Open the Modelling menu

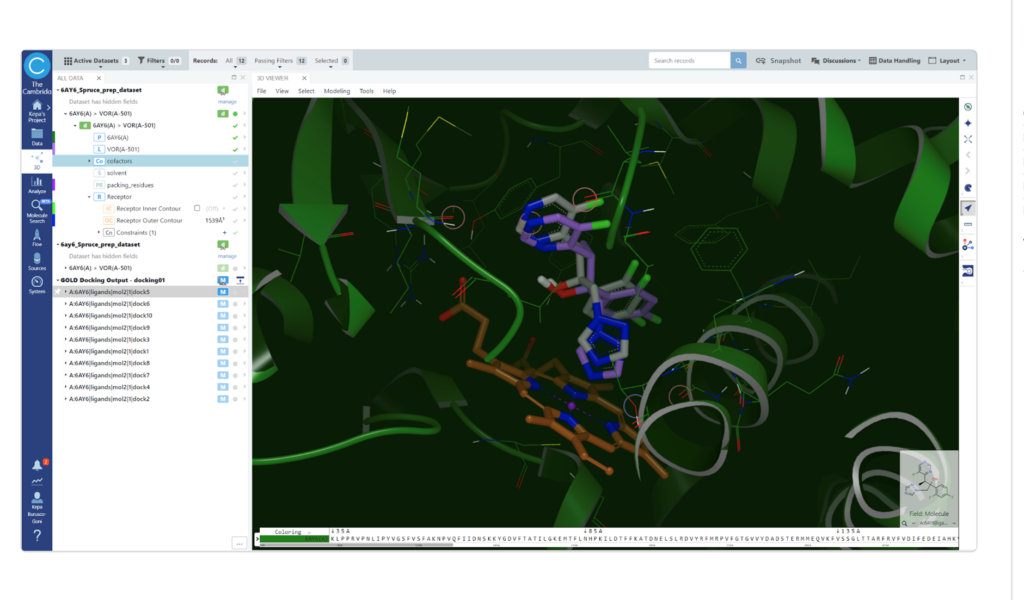coord(336,91)
